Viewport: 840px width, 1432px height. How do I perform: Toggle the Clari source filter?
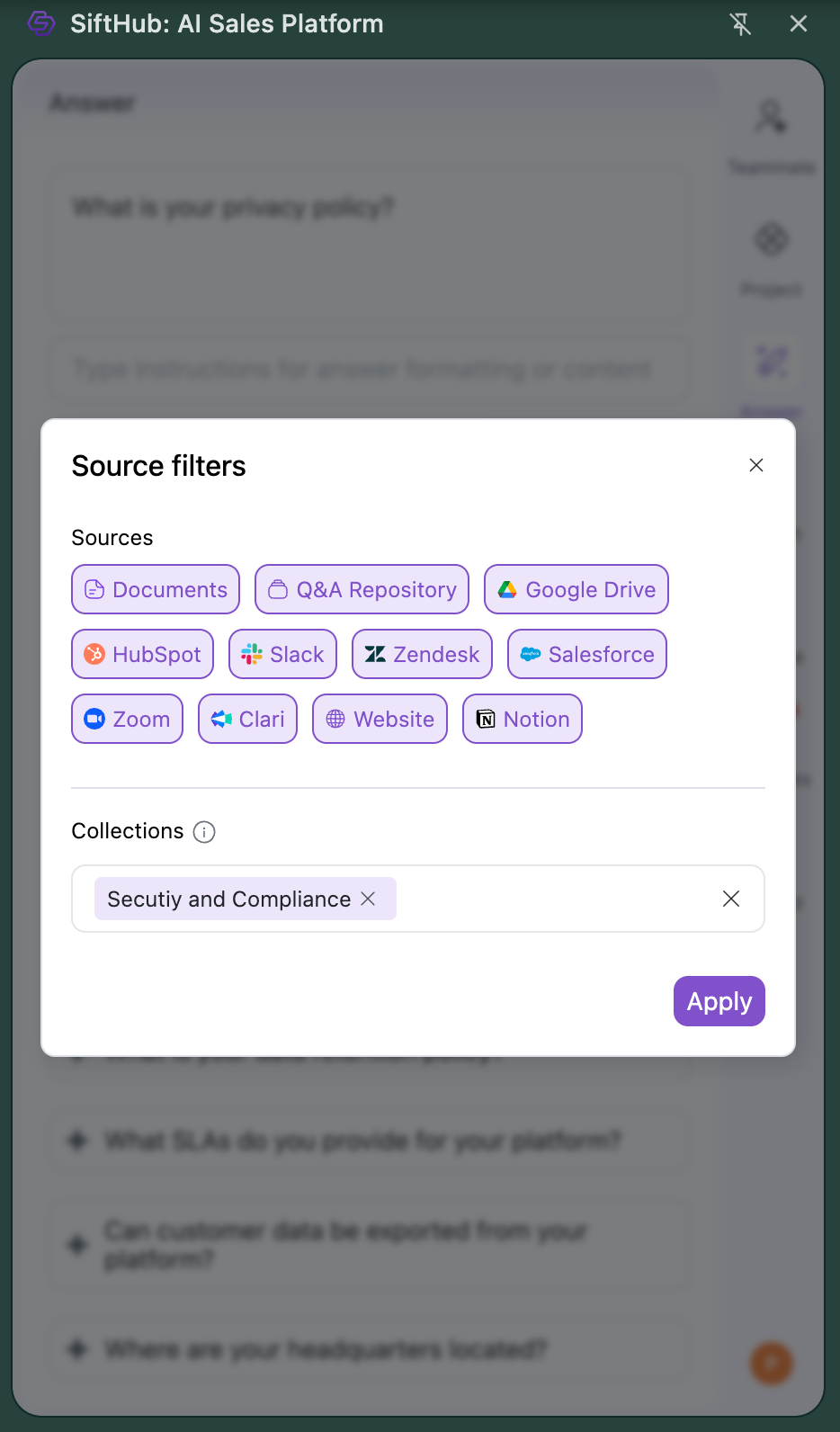click(x=247, y=719)
